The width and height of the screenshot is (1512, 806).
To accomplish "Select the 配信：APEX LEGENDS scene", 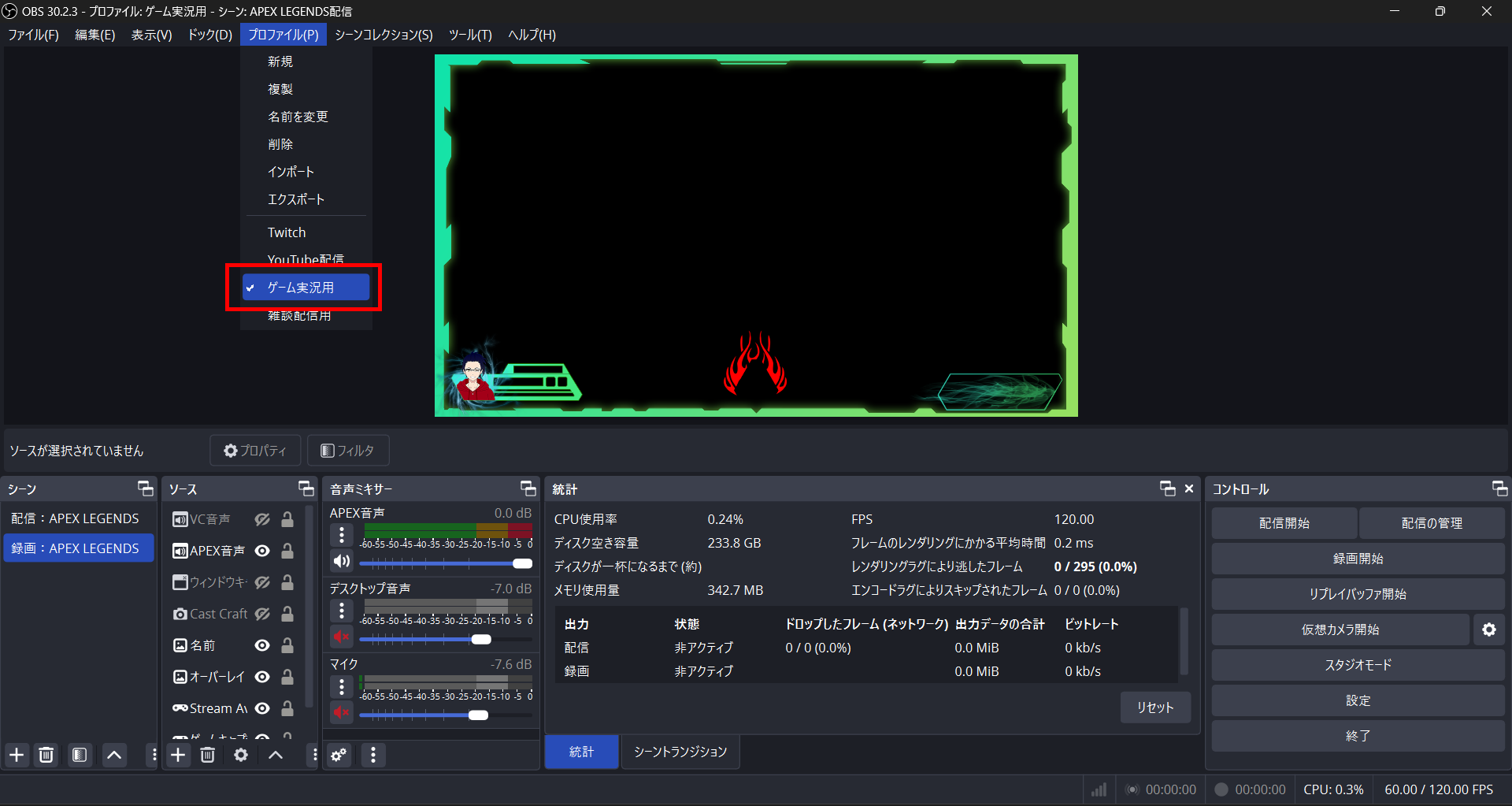I will click(79, 518).
